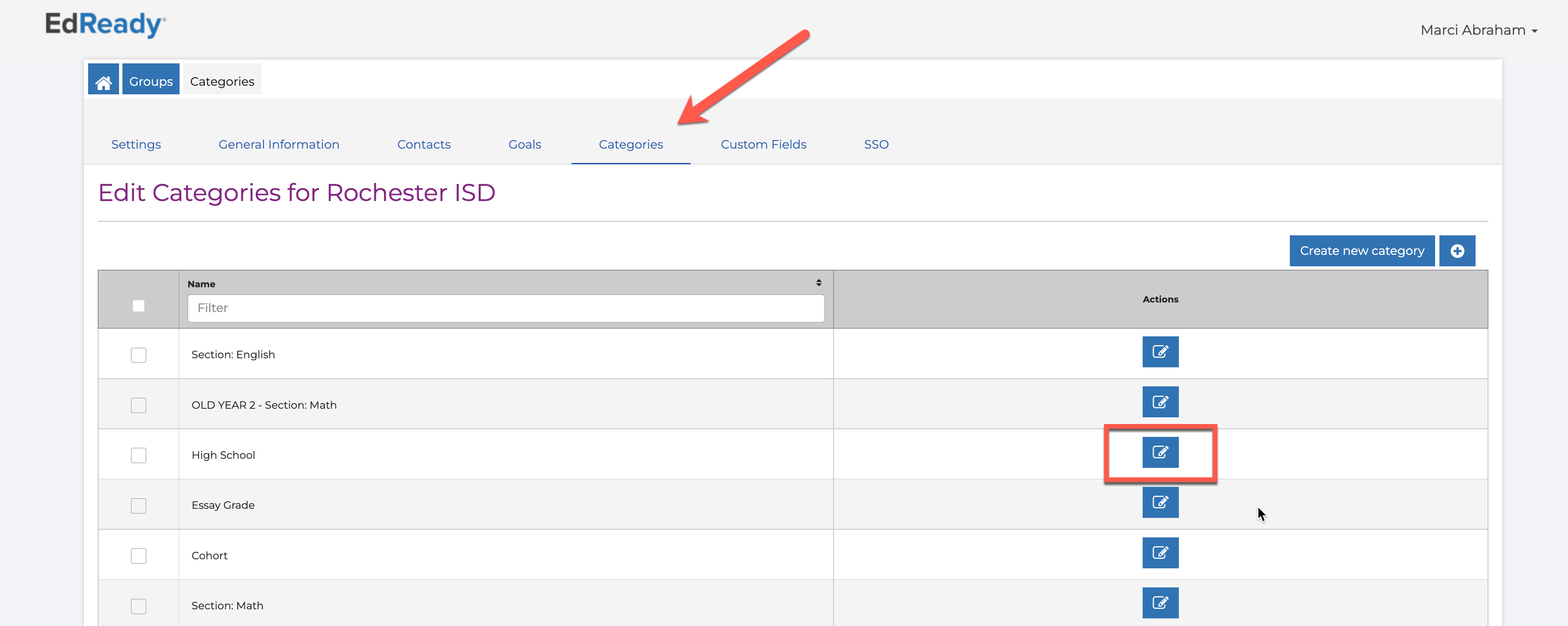The width and height of the screenshot is (1568, 626).
Task: Click Create new category button
Action: [x=1362, y=251]
